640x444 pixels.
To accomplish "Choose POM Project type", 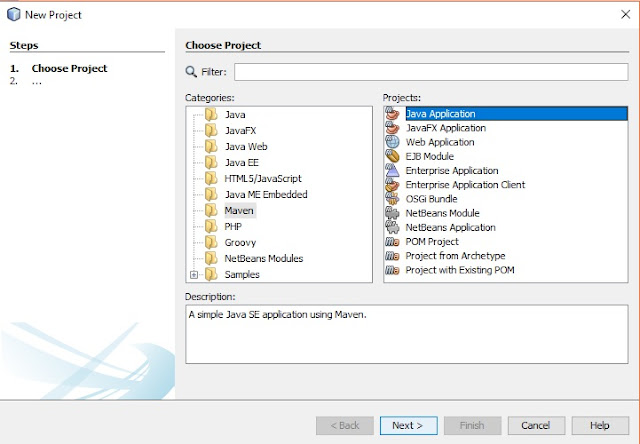I will [x=432, y=242].
